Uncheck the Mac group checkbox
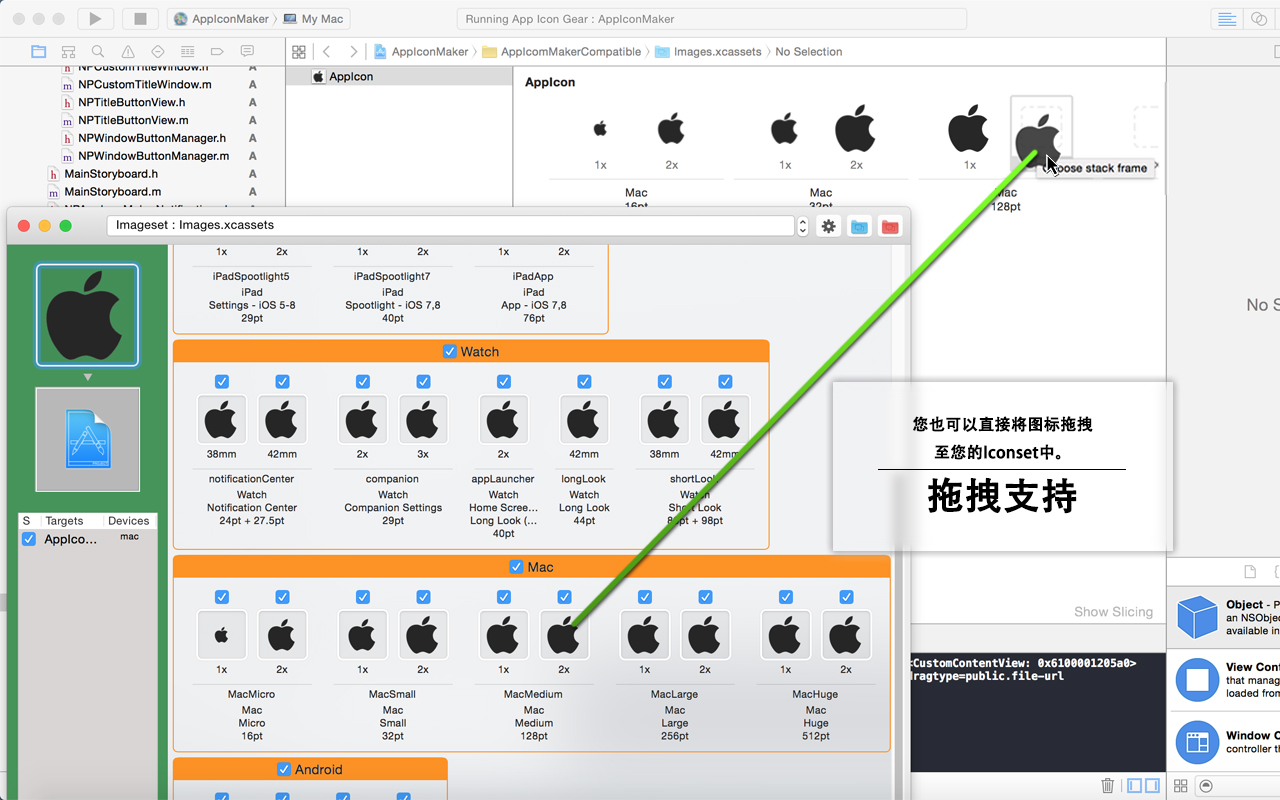 (516, 567)
